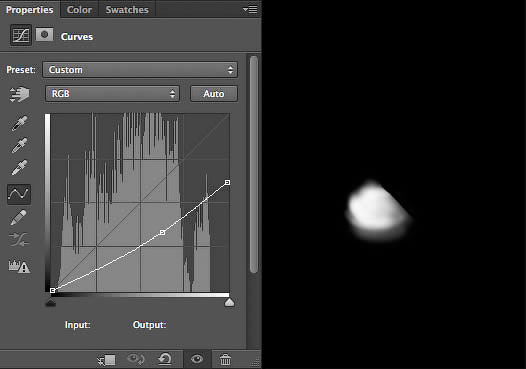Open the Preset dropdown showing Custom

(x=140, y=70)
